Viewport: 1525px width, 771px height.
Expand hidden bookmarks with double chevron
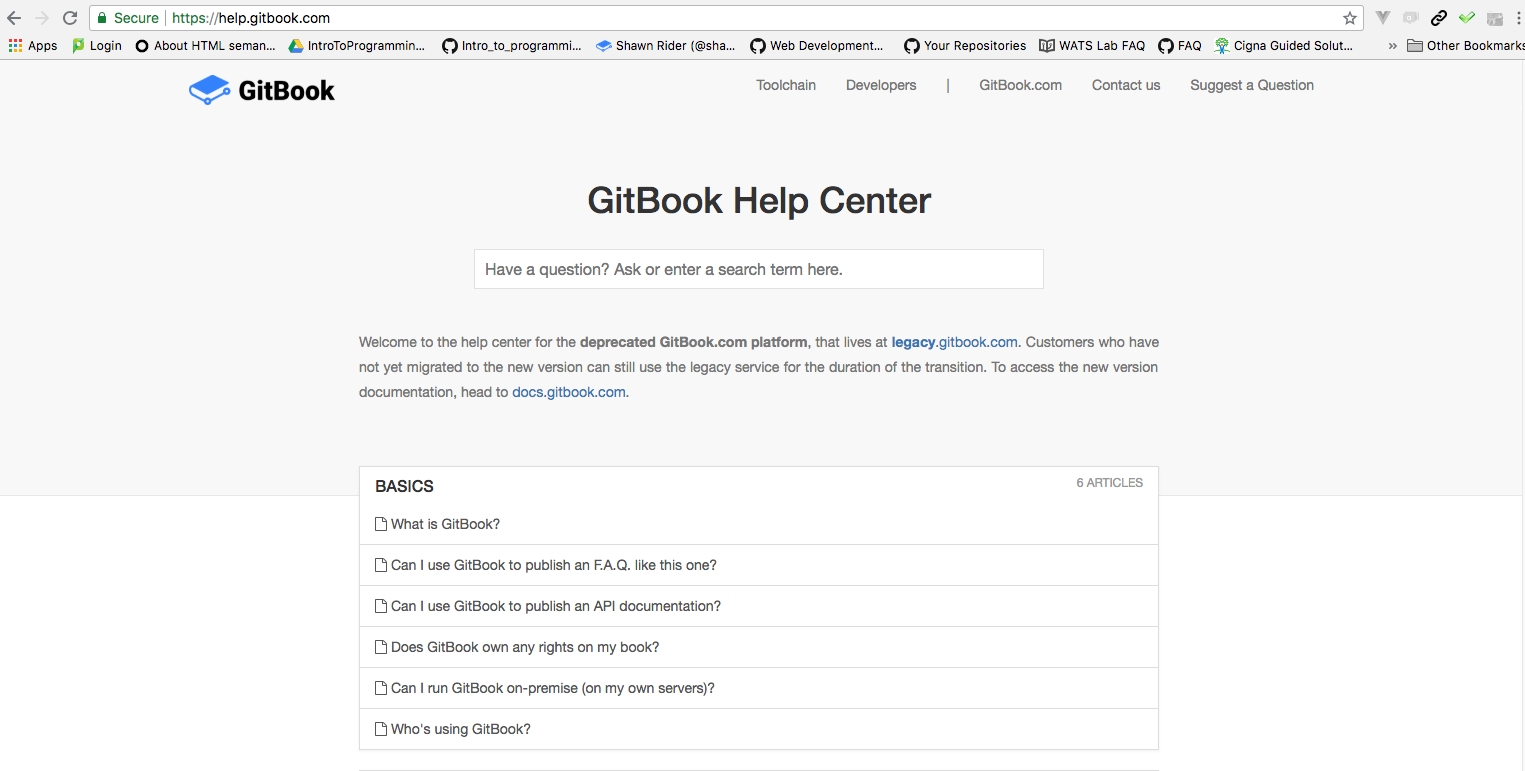pos(1392,45)
